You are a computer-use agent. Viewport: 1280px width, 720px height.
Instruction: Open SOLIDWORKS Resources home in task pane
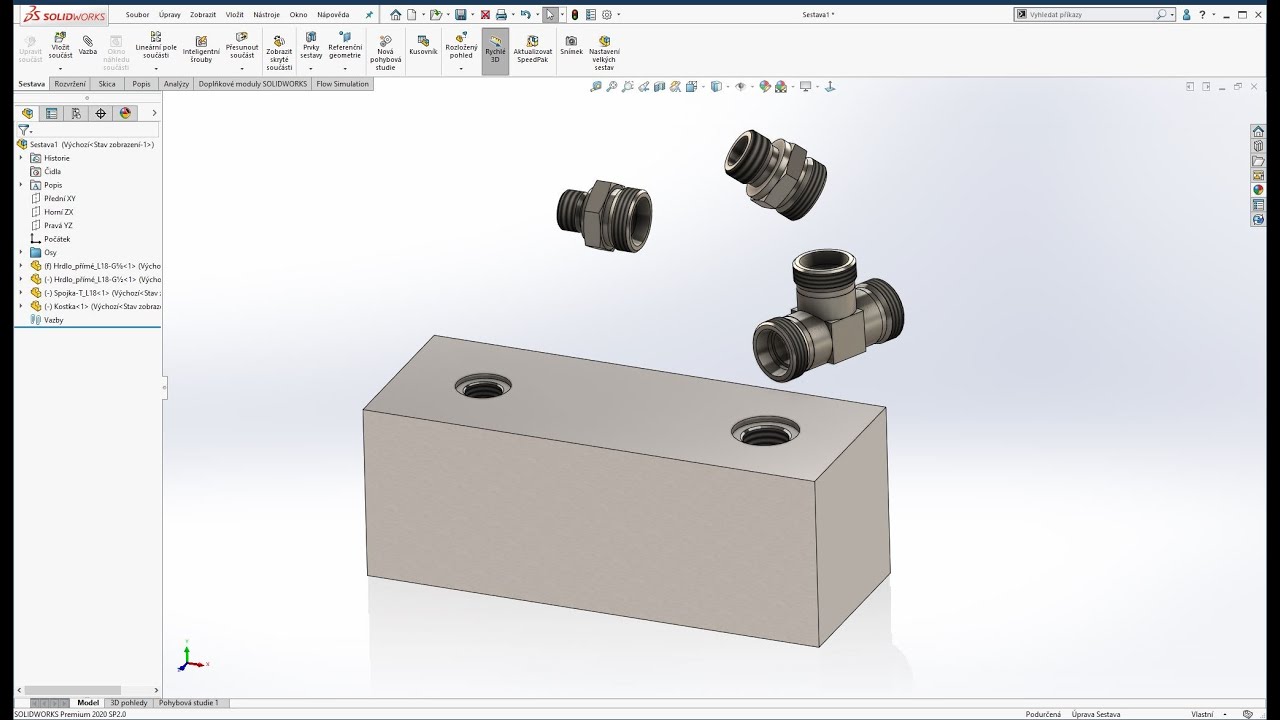pyautogui.click(x=1258, y=131)
